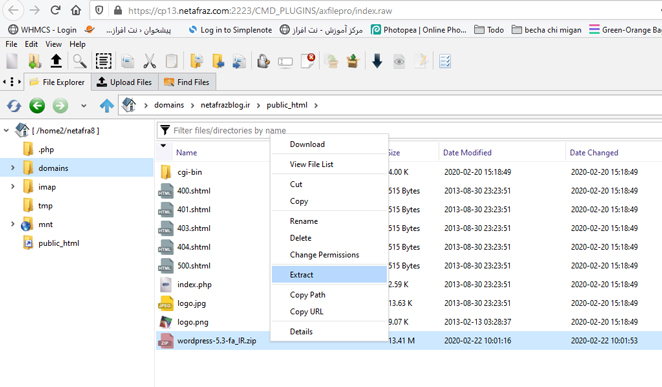Open the Help menu
The height and width of the screenshot is (387, 662).
pos(77,44)
